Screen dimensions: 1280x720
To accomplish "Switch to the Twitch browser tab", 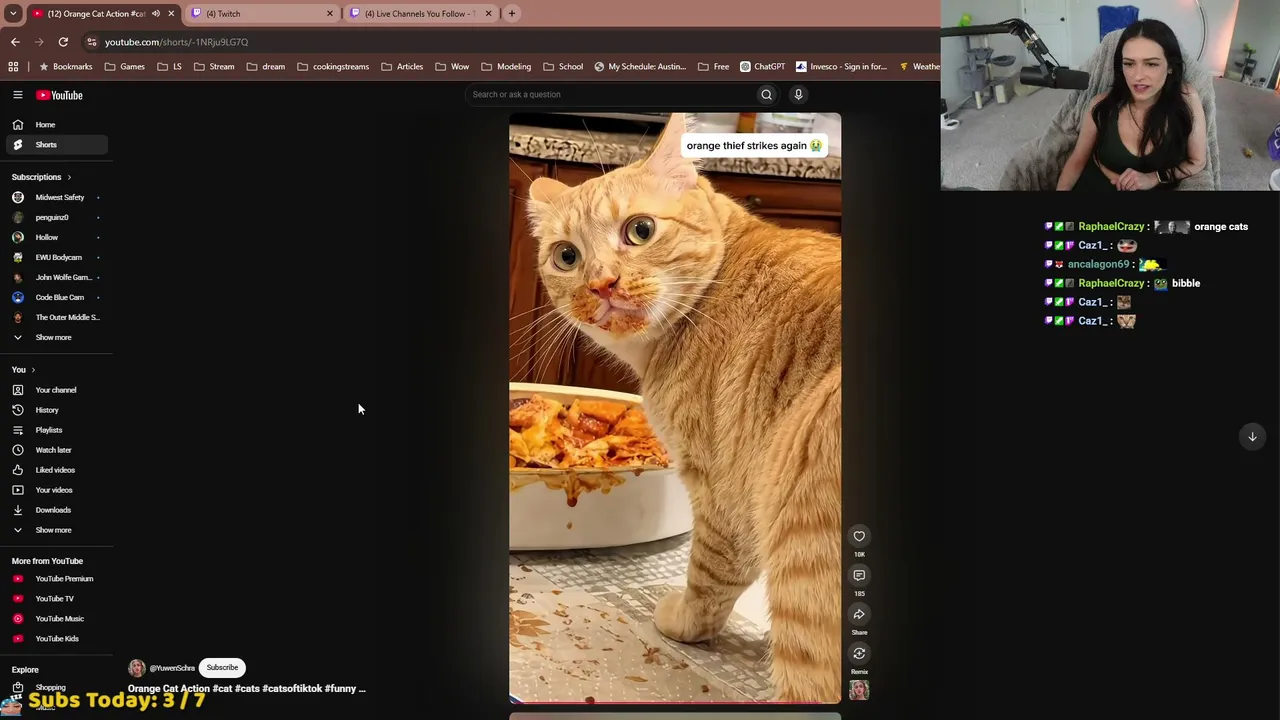I will tap(262, 14).
